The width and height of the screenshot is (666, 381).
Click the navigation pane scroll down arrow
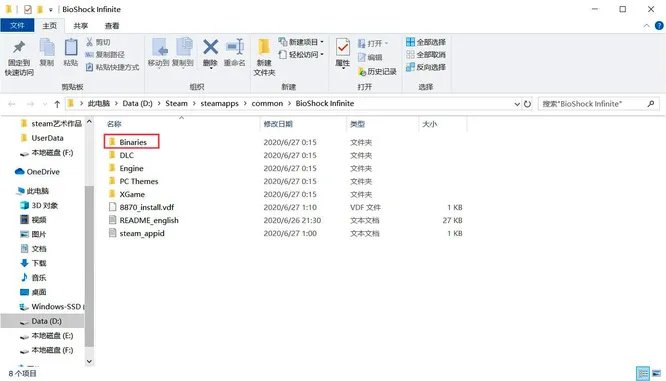click(89, 361)
